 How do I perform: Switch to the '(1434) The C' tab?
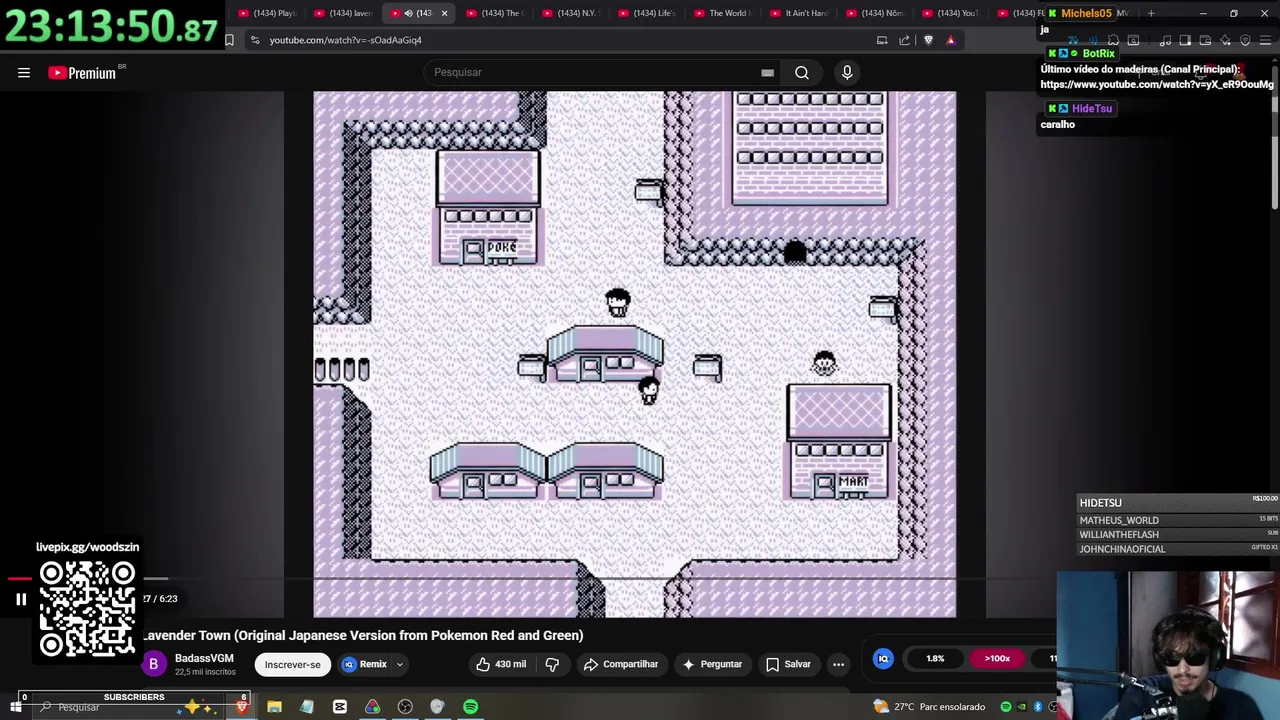click(494, 13)
